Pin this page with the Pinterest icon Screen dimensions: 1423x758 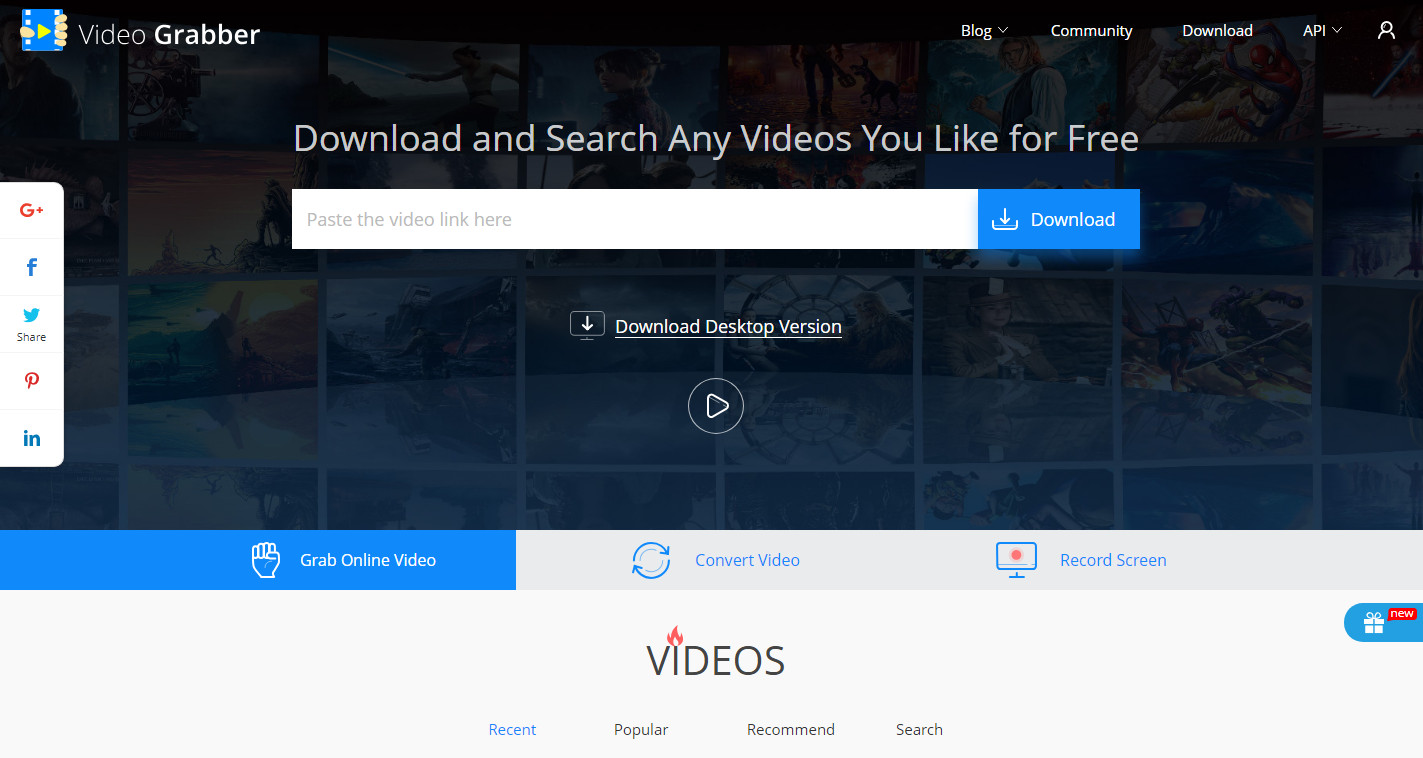click(32, 381)
